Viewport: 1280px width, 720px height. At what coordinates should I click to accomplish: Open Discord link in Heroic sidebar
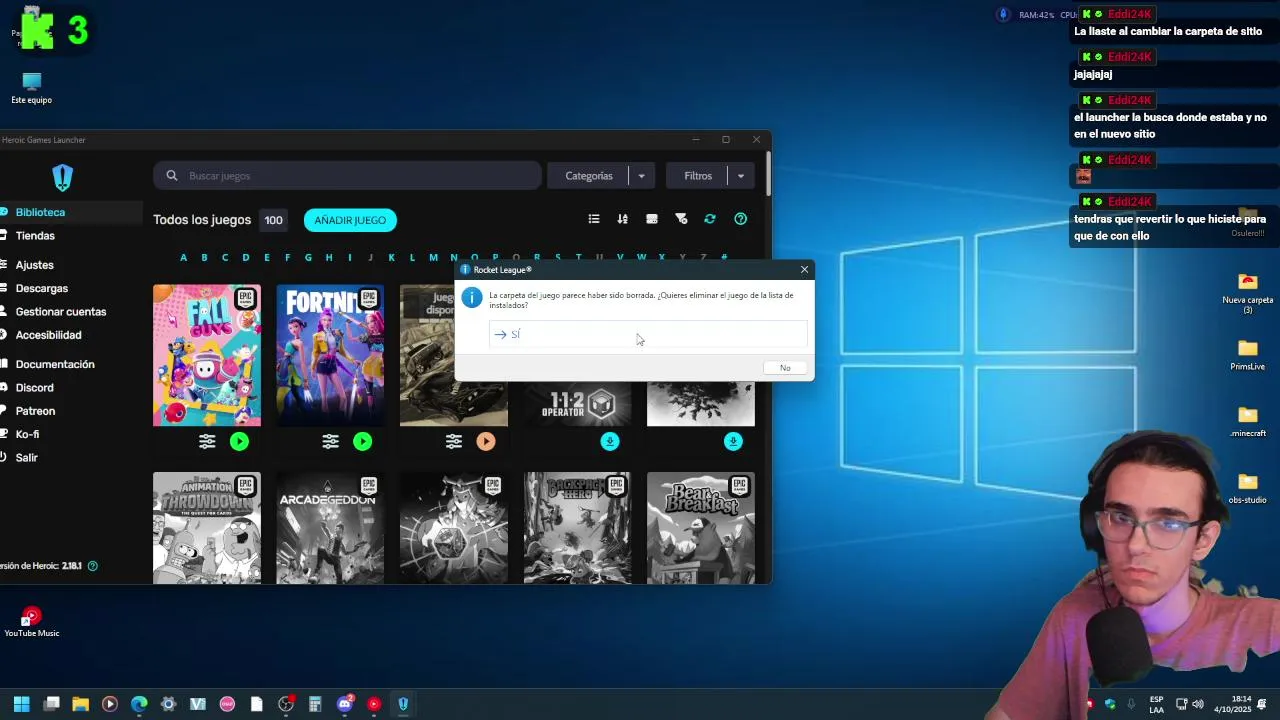click(x=34, y=388)
